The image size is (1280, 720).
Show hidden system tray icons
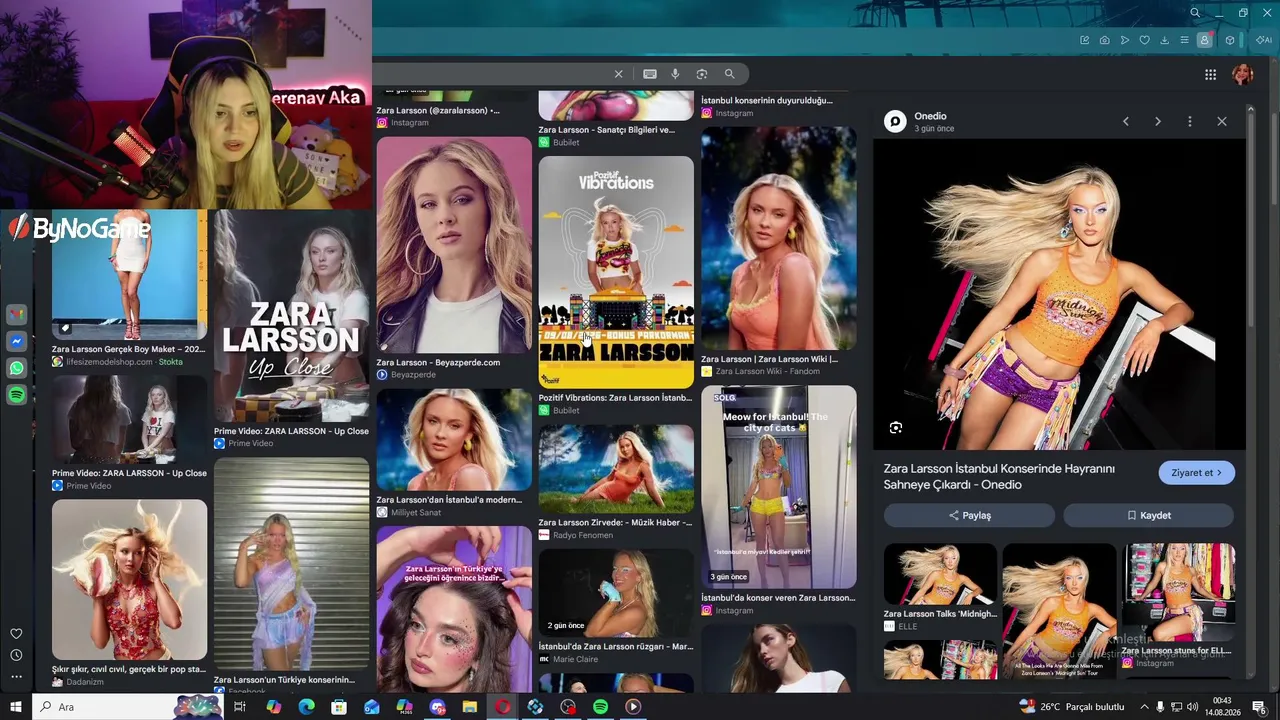click(1144, 707)
